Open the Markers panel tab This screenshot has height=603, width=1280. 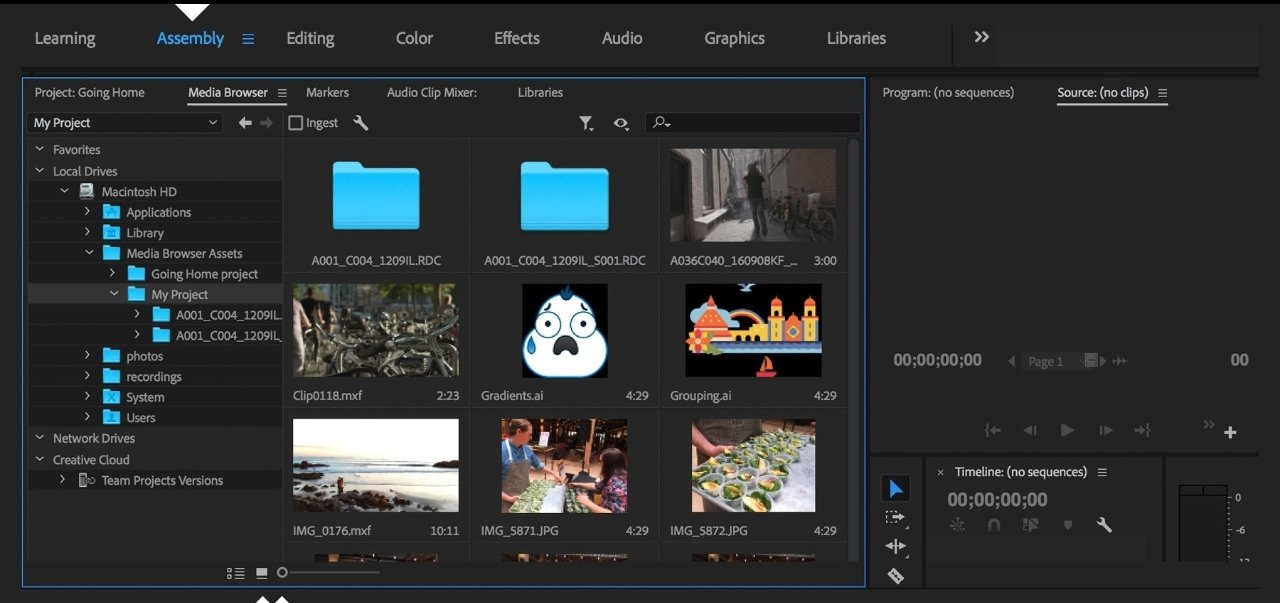click(x=327, y=92)
